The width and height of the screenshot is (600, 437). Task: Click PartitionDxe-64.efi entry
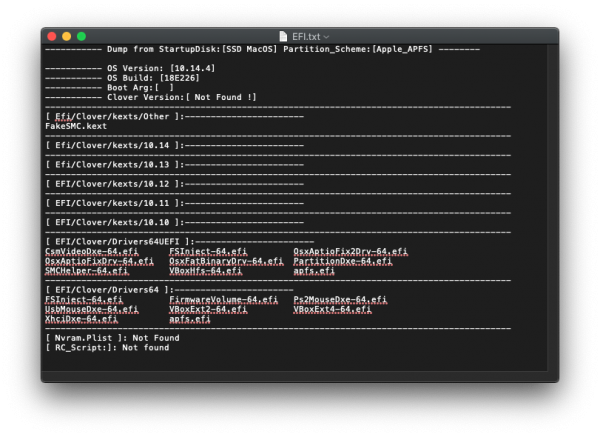(x=343, y=261)
